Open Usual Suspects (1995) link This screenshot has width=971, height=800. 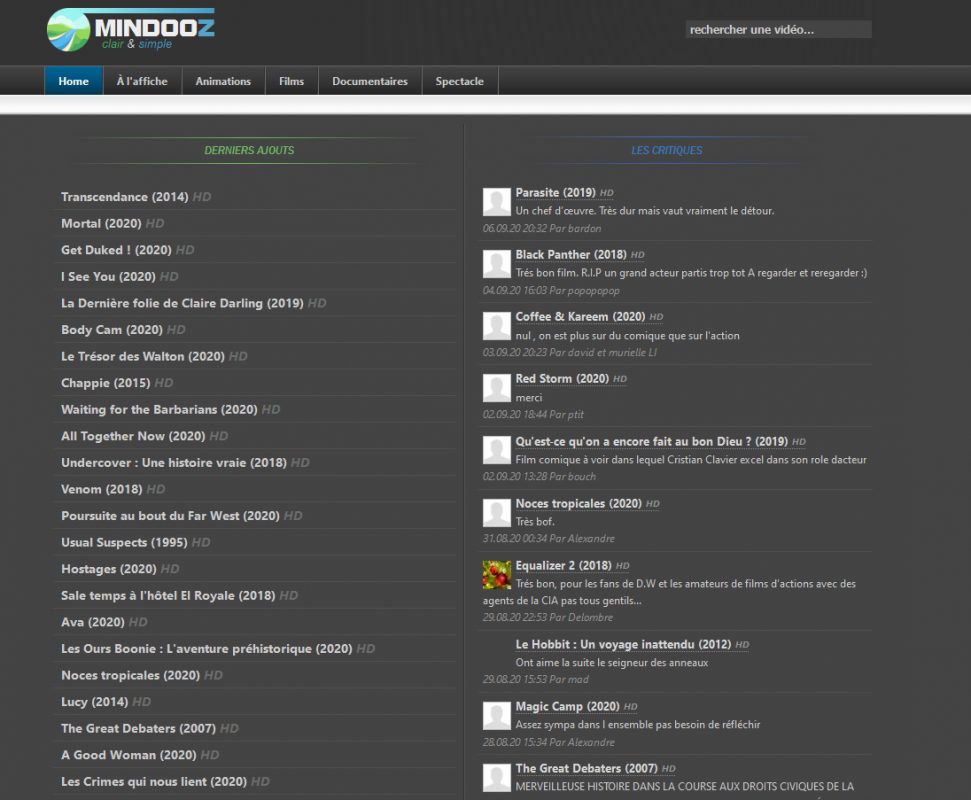coord(124,542)
